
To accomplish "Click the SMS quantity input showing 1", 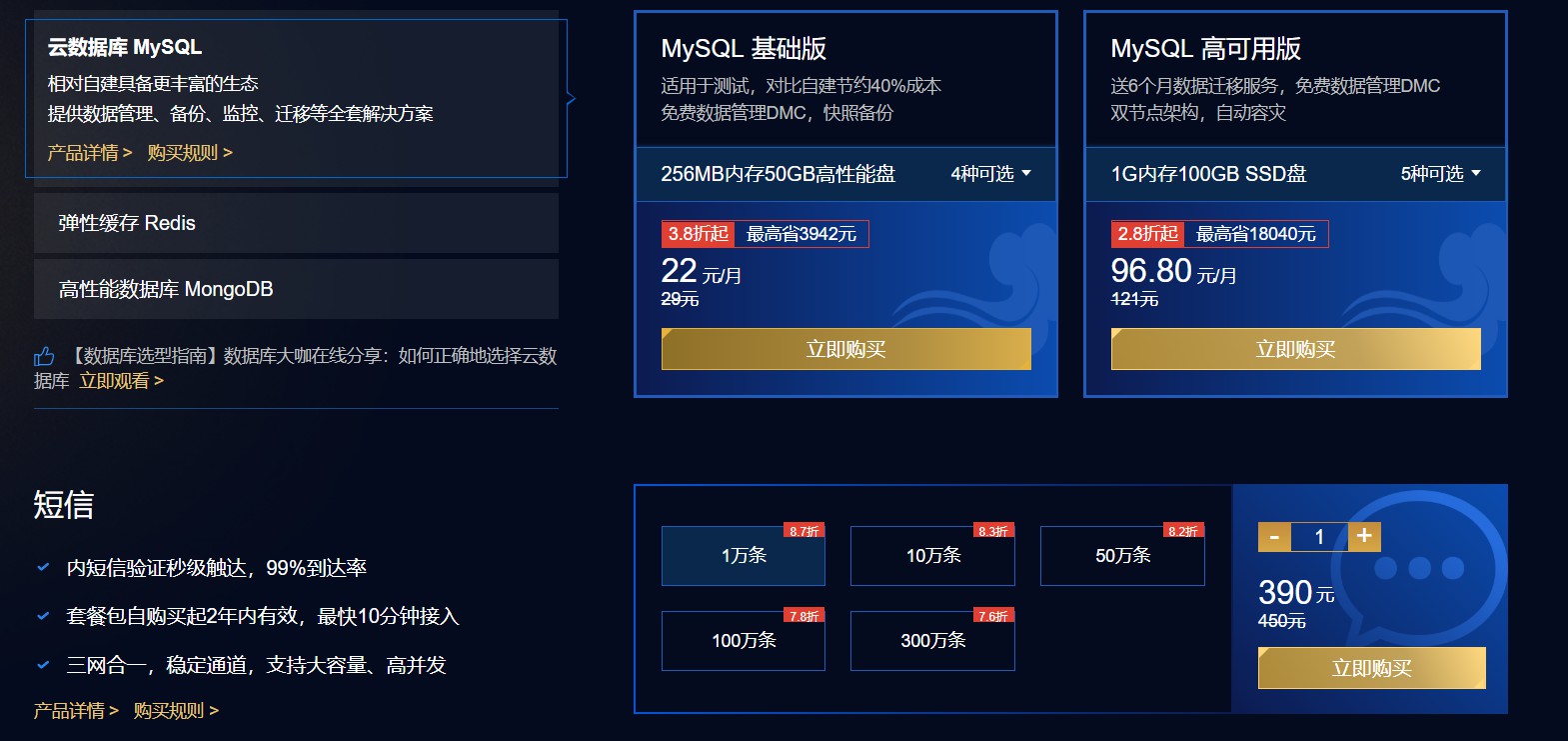I will 1319,537.
